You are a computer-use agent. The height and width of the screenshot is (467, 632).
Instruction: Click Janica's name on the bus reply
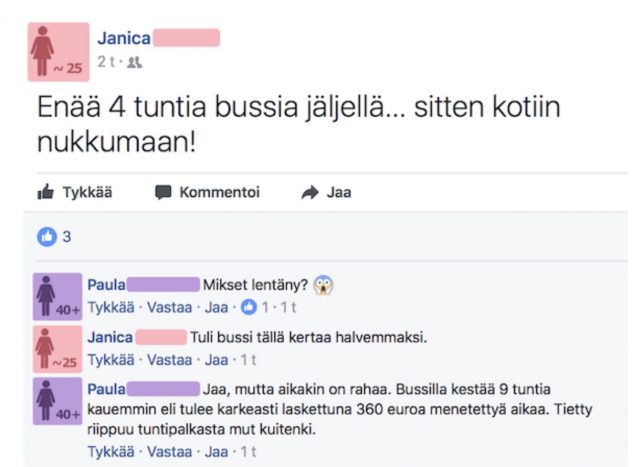[x=110, y=337]
